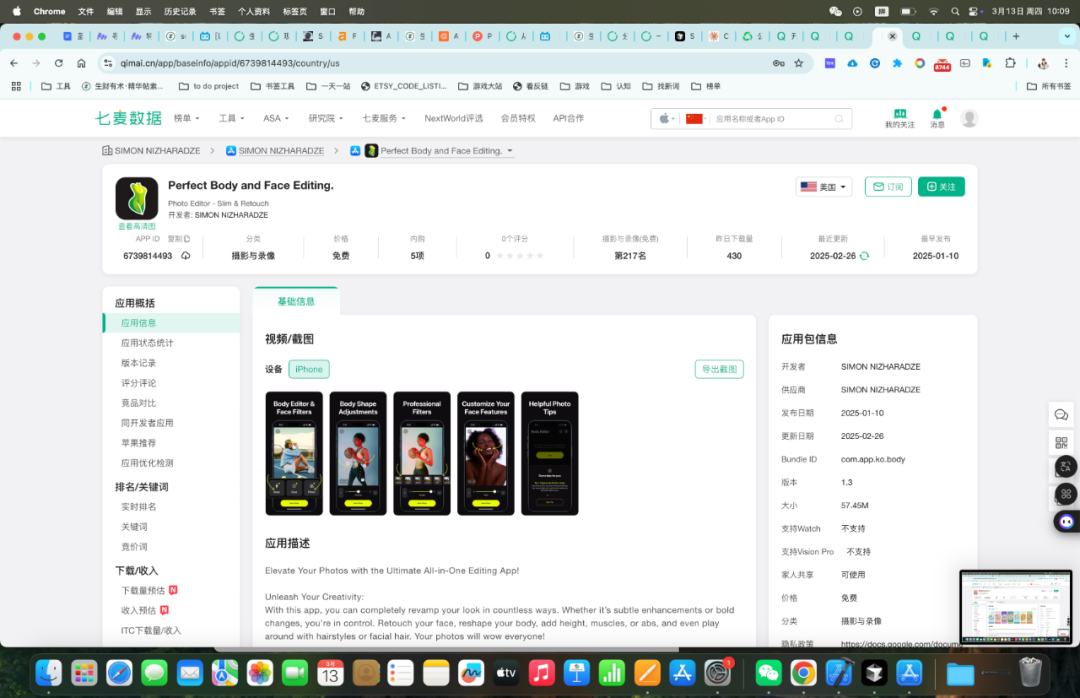Open the Apple platform selector dropdown
The height and width of the screenshot is (698, 1080).
pos(665,119)
